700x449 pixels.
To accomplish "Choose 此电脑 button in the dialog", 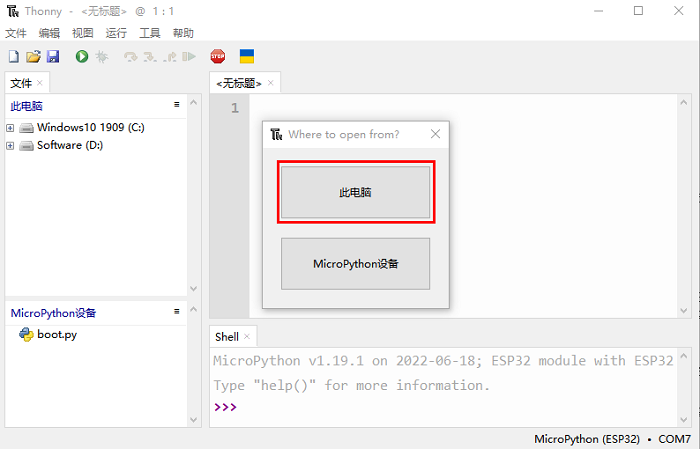I will 355,192.
